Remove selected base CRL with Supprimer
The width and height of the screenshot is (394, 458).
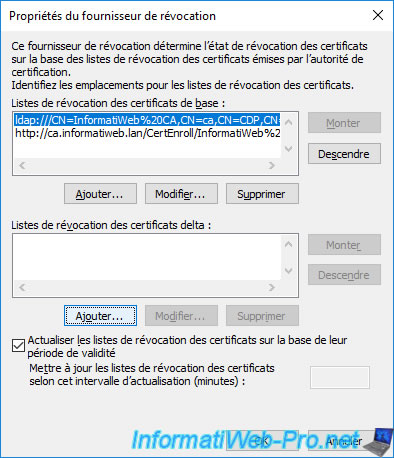pos(262,194)
